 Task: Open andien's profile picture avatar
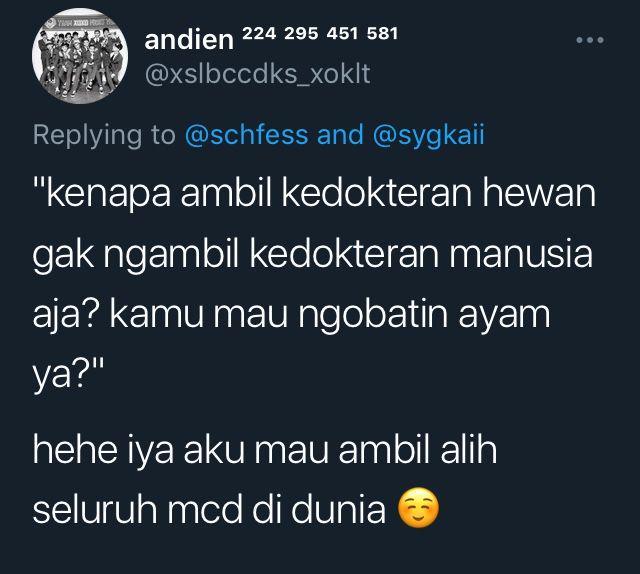pos(80,56)
